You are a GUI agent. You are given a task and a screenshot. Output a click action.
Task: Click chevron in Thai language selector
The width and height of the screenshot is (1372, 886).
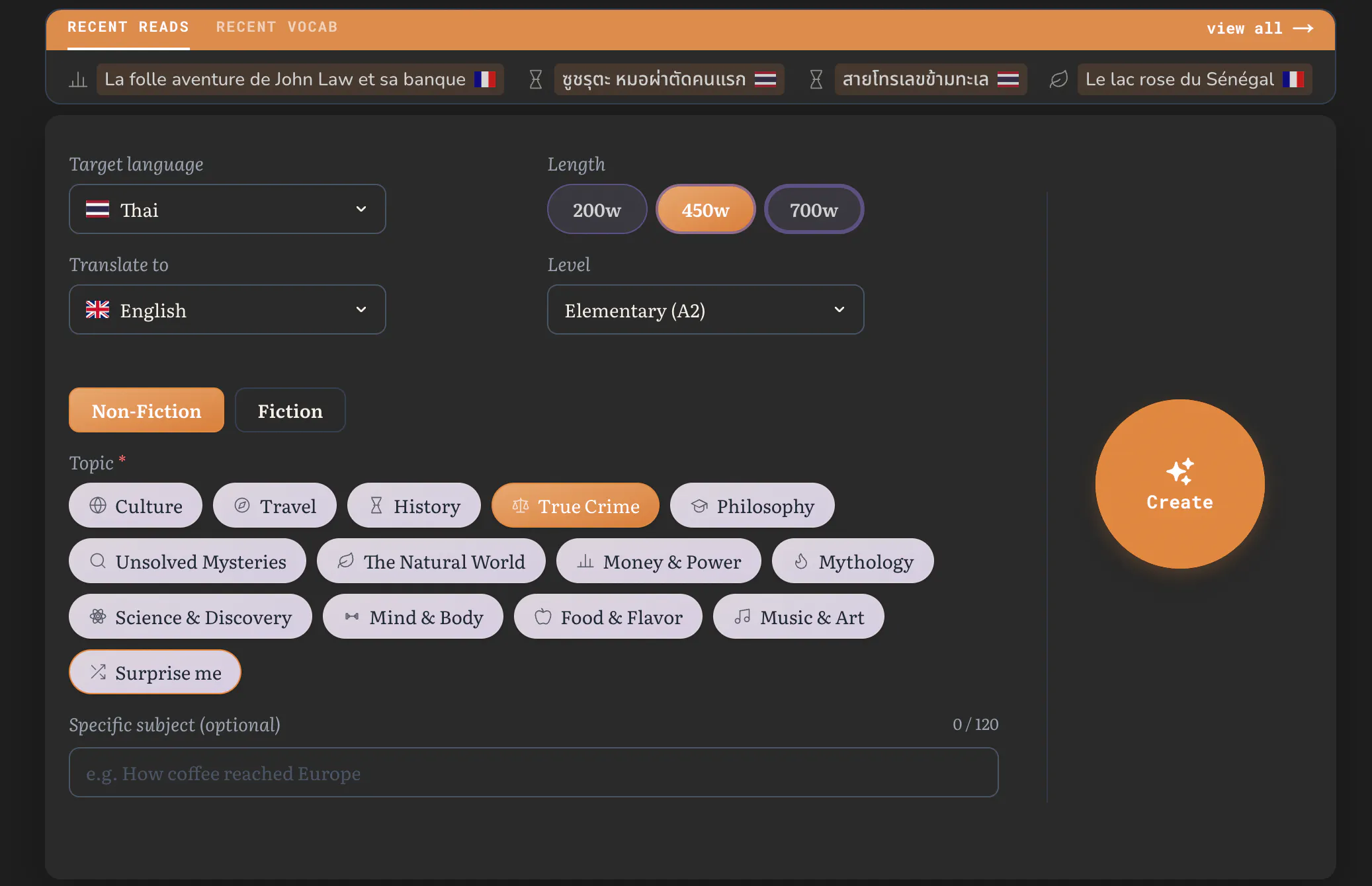(x=361, y=209)
